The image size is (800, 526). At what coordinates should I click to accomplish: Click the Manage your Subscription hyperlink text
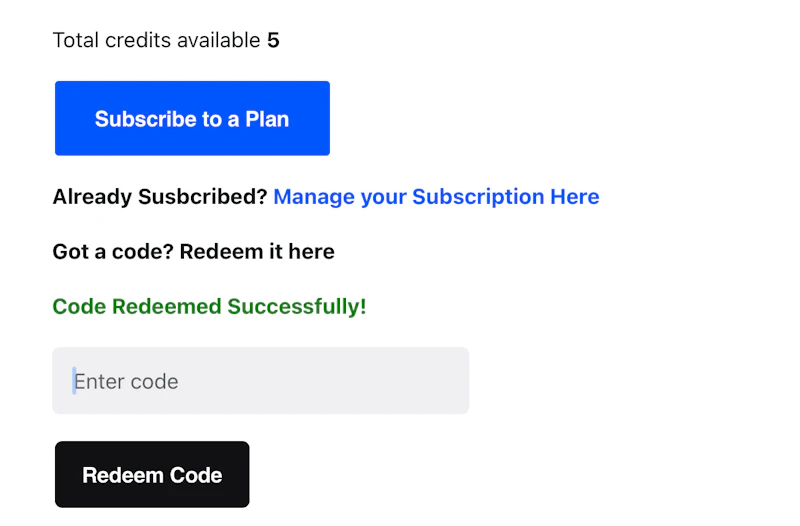(410, 197)
